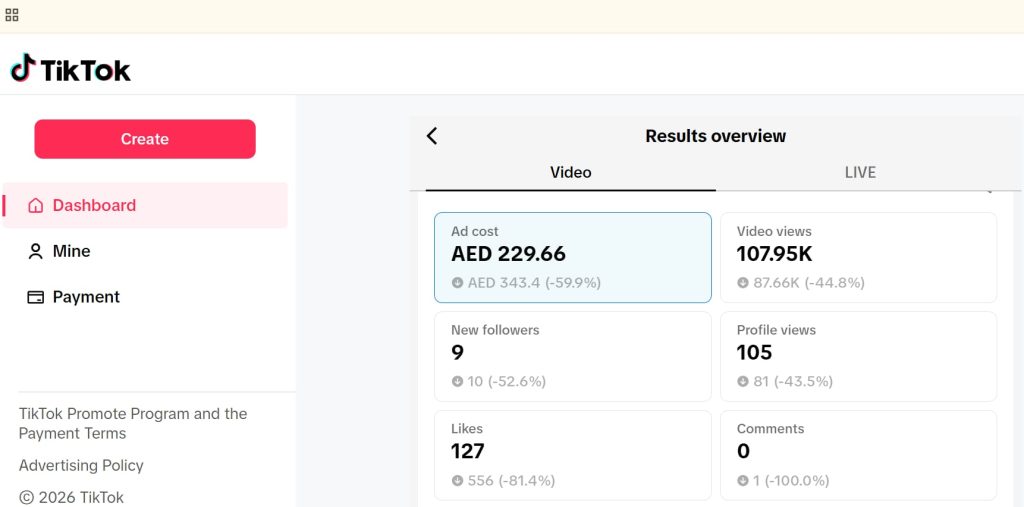This screenshot has width=1024, height=507.
Task: Select the Ad cost metric card
Action: click(572, 257)
